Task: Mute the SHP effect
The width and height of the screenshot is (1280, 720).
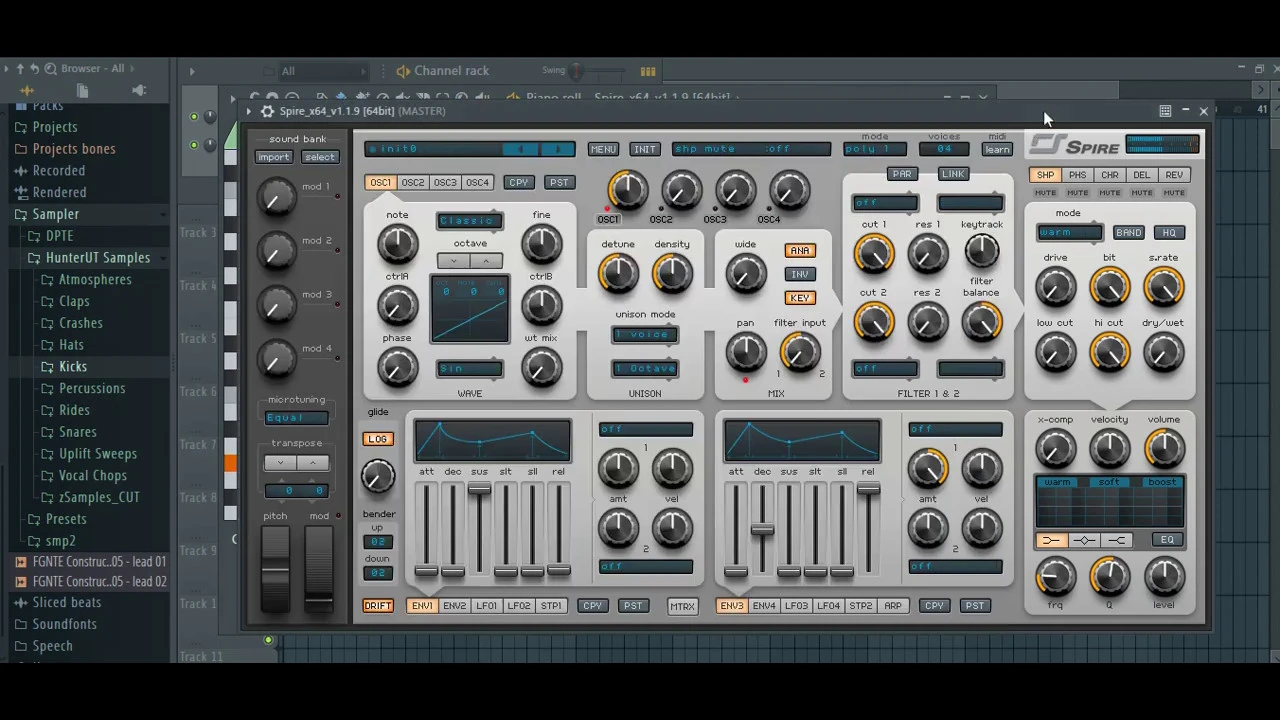Action: 1045,193
